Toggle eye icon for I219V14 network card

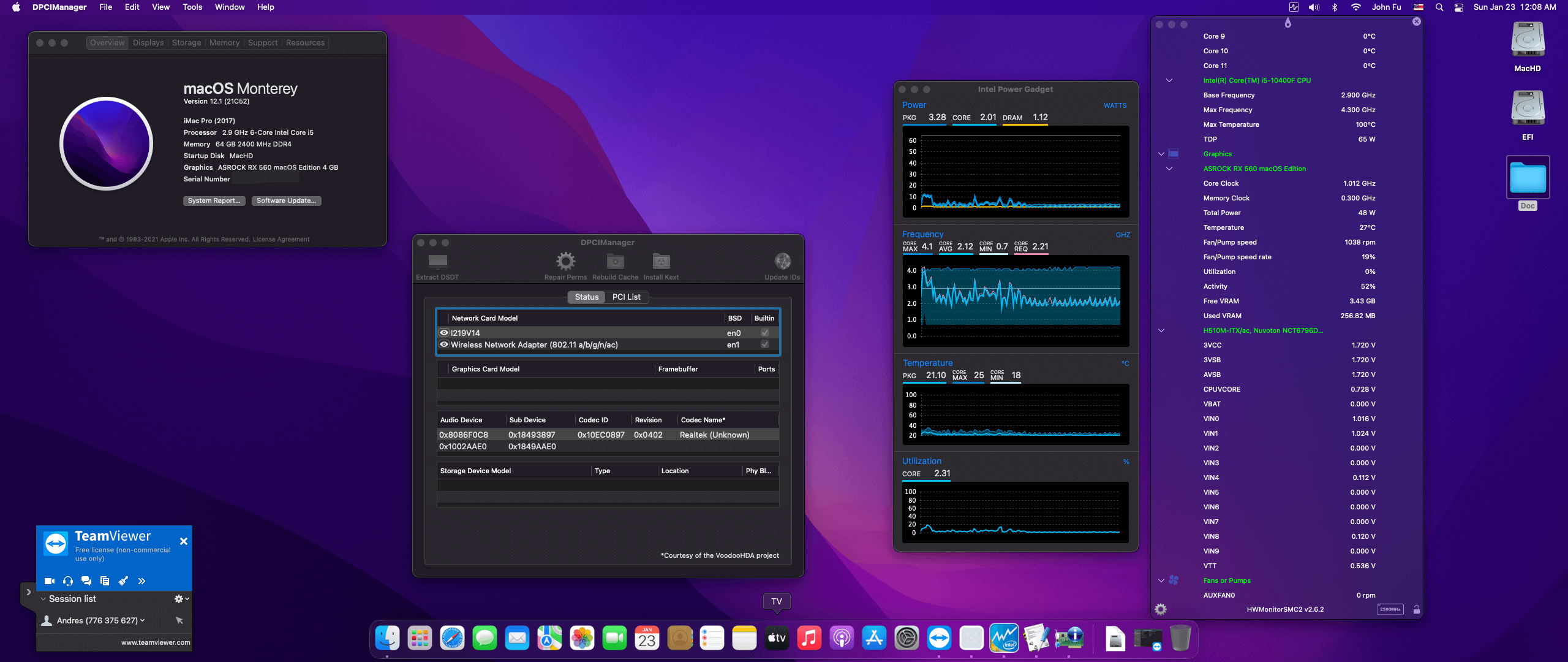tap(444, 333)
